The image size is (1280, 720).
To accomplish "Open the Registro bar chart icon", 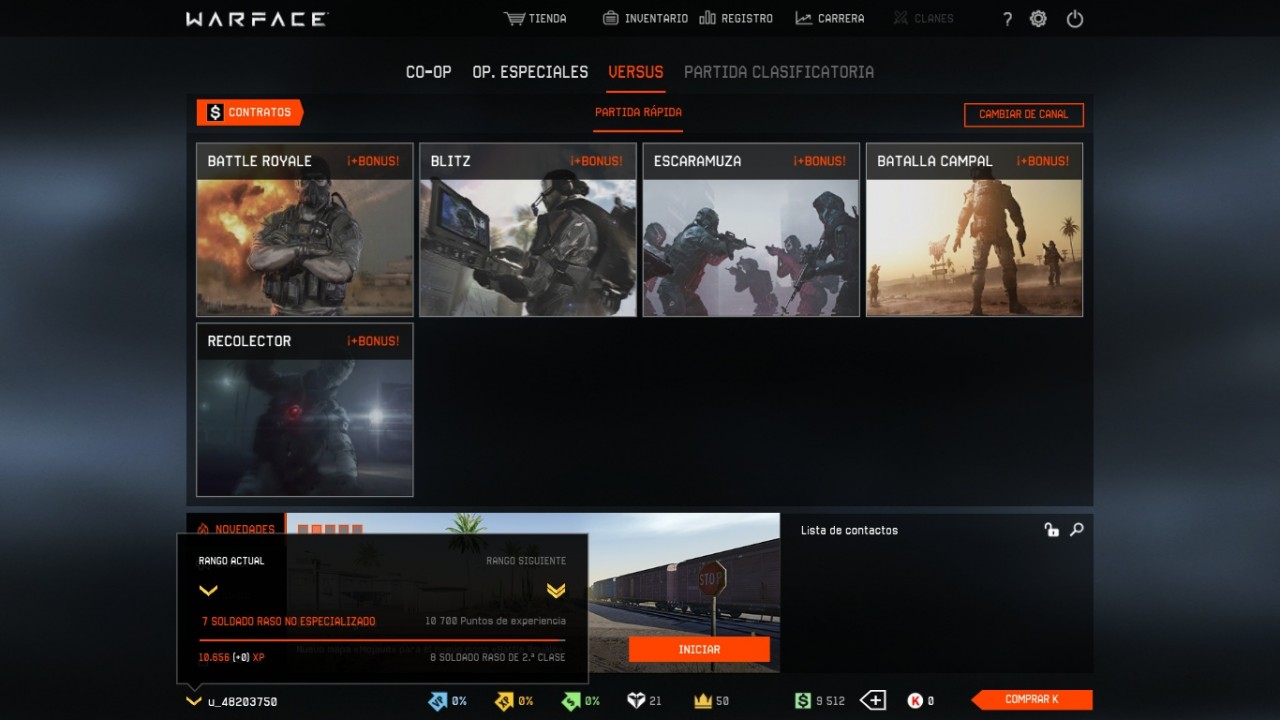I will pyautogui.click(x=707, y=18).
